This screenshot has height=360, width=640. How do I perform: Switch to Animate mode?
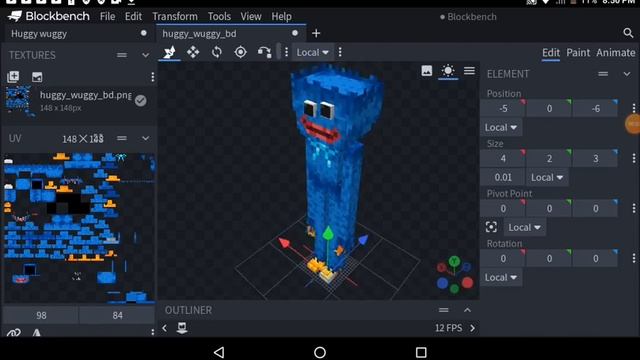click(x=616, y=53)
